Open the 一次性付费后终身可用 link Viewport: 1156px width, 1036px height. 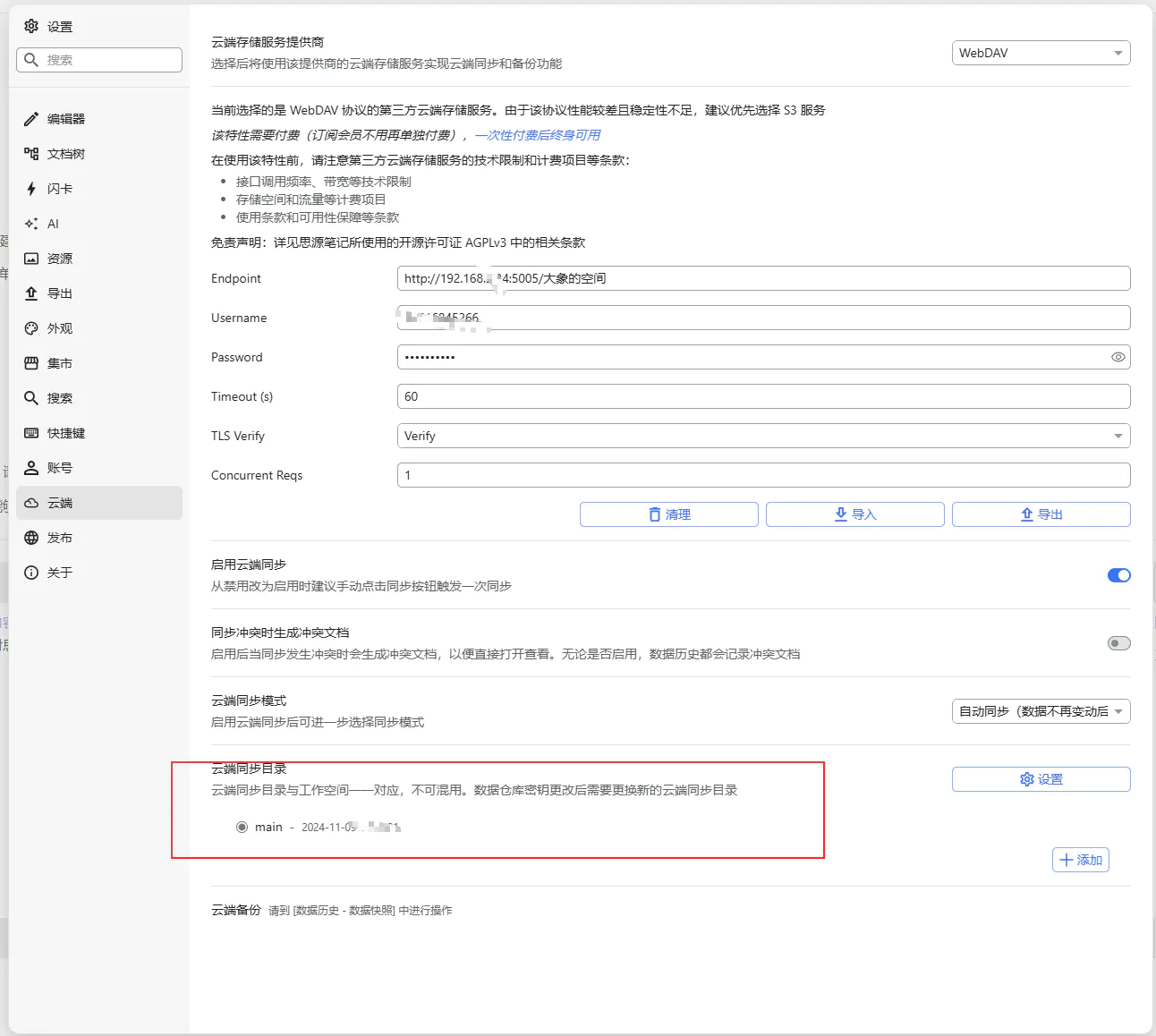point(538,135)
